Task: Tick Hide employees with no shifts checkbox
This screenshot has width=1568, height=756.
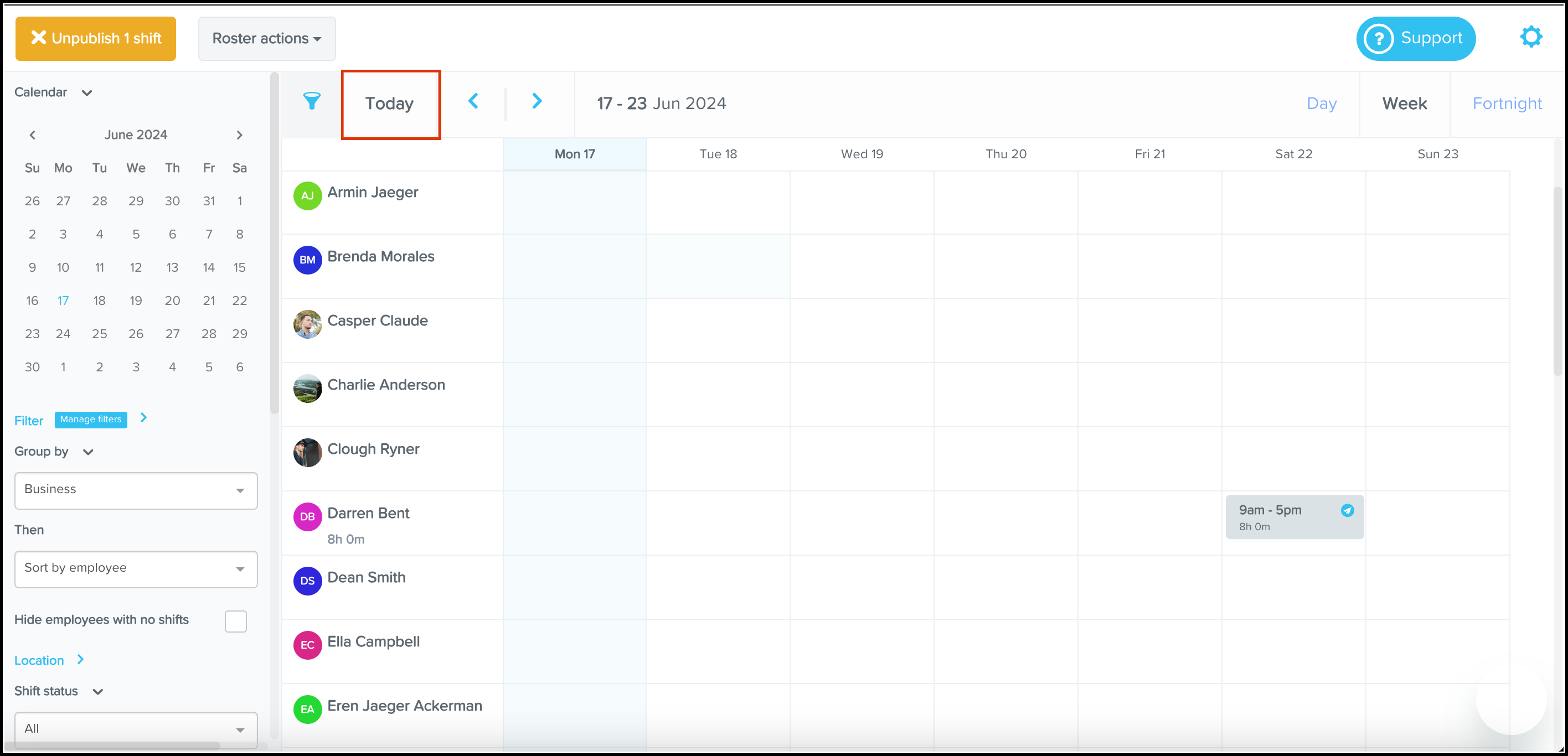Action: (x=235, y=621)
